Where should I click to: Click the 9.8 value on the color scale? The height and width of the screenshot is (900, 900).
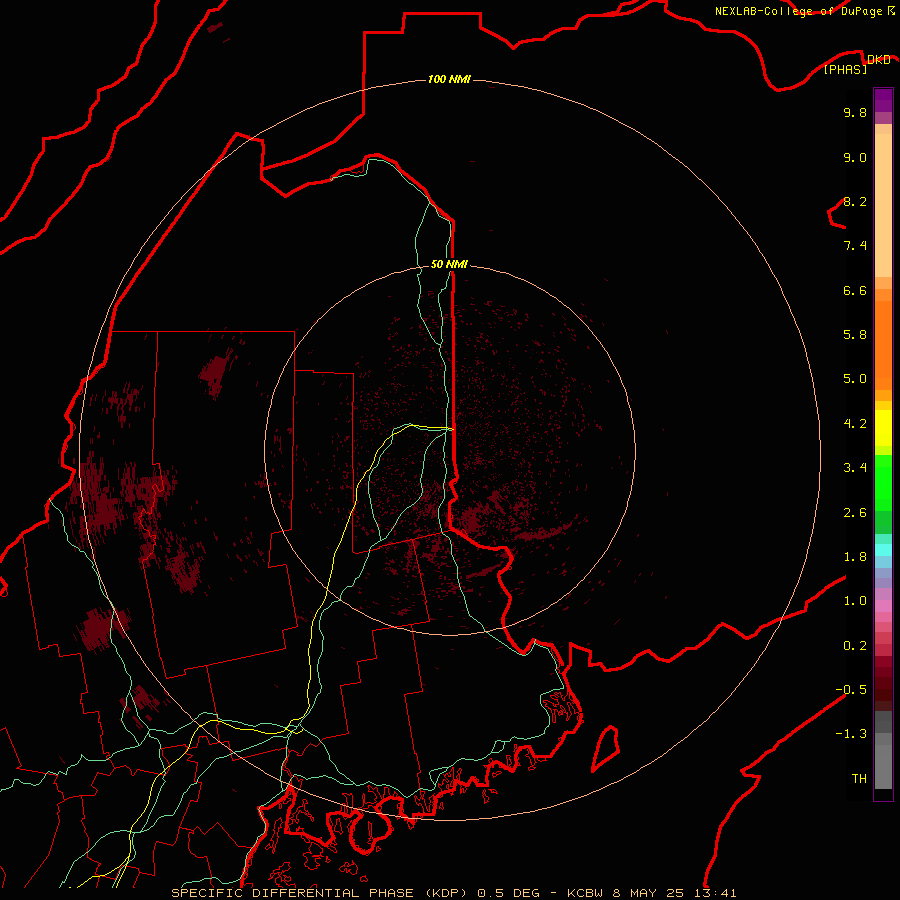click(x=855, y=112)
